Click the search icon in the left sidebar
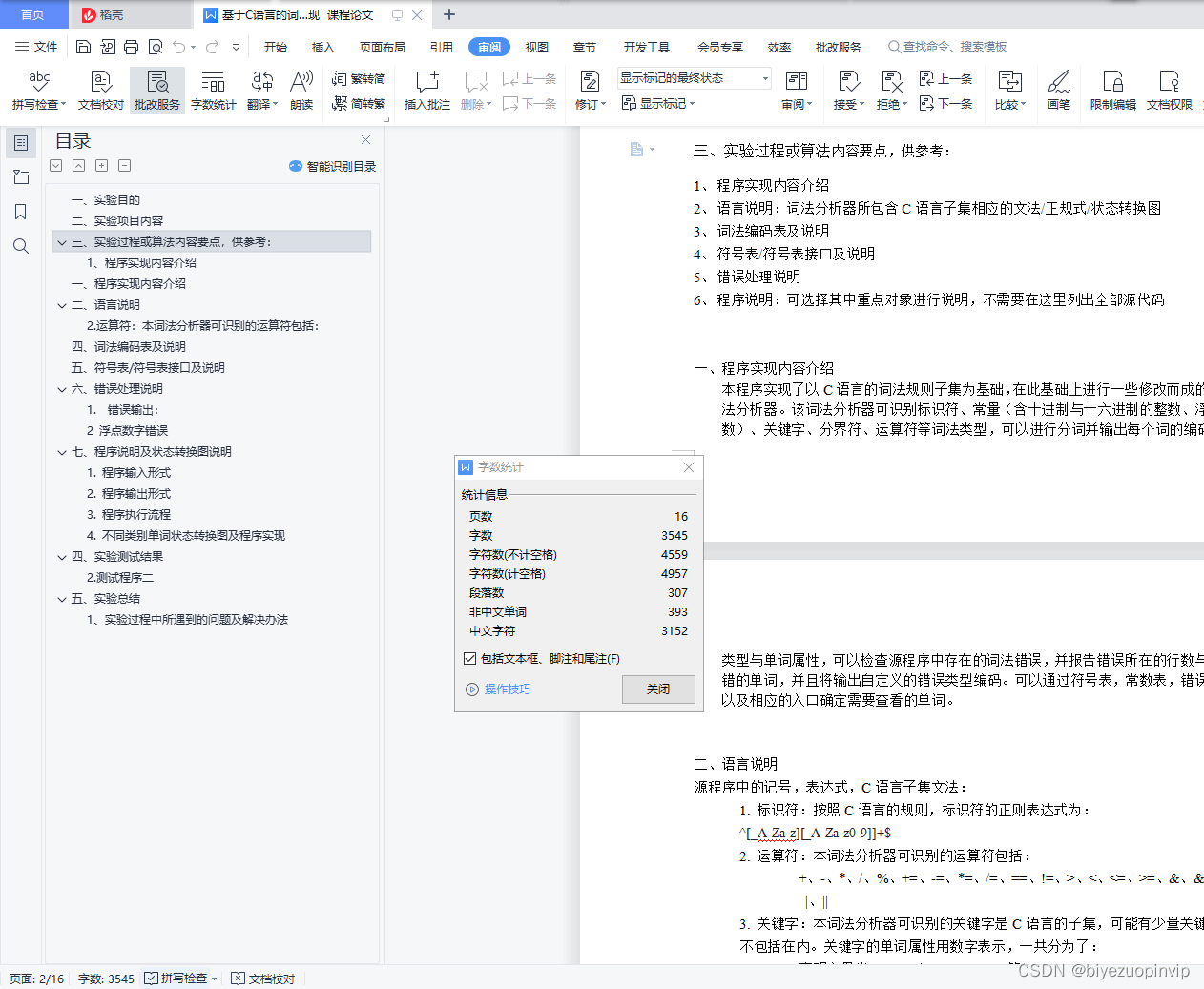 coord(20,246)
